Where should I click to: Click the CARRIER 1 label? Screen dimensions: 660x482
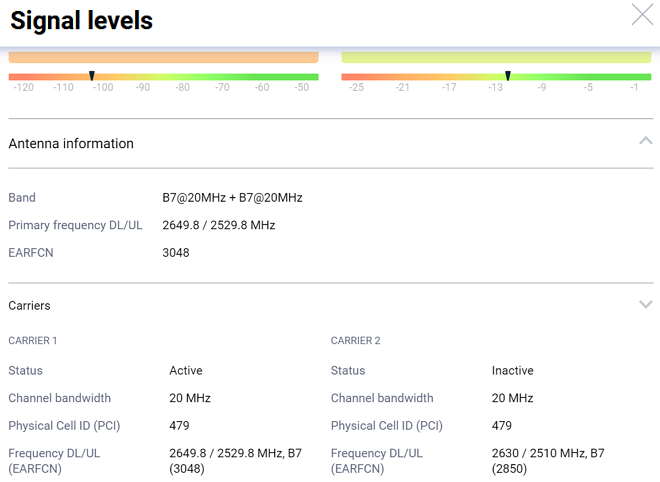coord(33,341)
